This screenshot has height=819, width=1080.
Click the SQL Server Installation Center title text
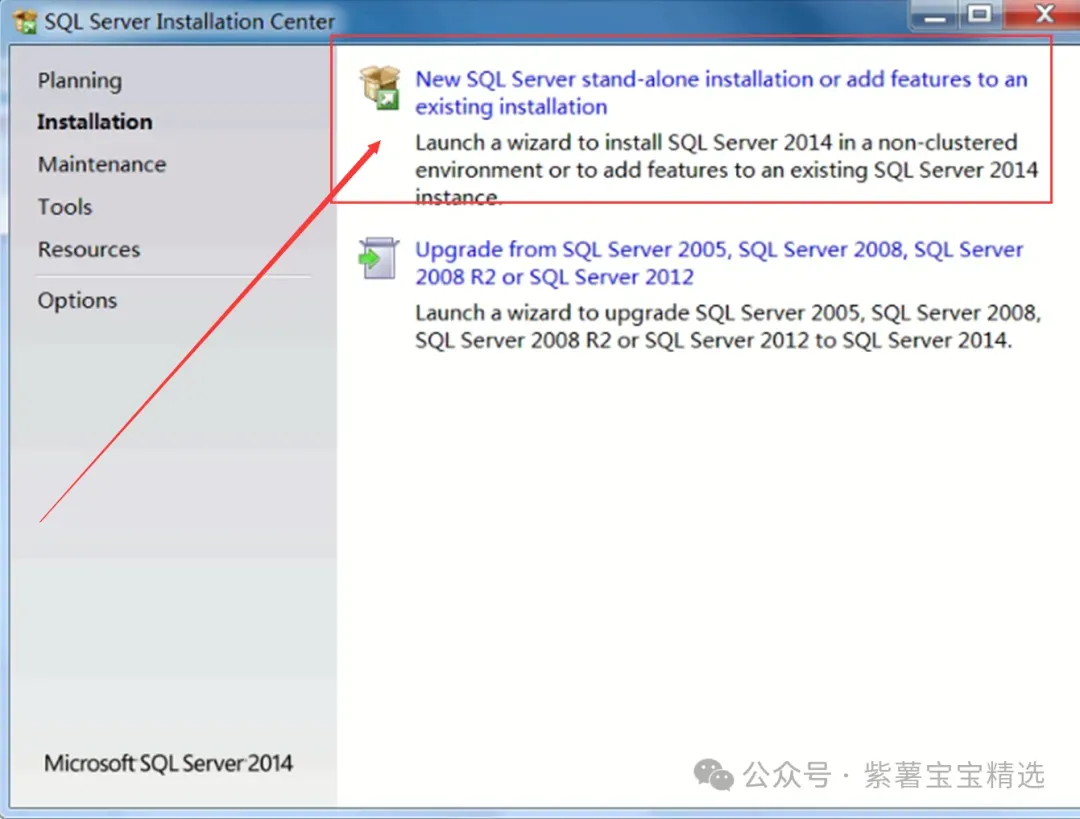coord(189,22)
